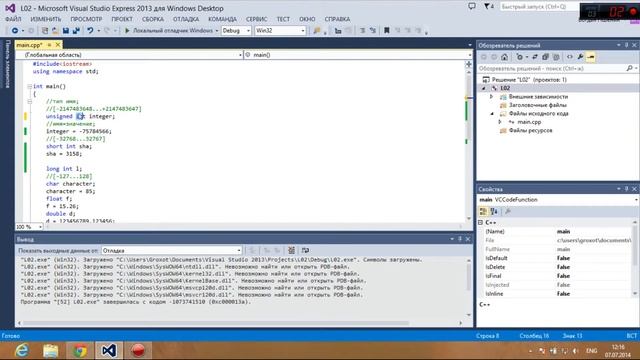Toggle Show All Files in Solution Explorer
This screenshot has height=360, width=640.
pos(556,57)
